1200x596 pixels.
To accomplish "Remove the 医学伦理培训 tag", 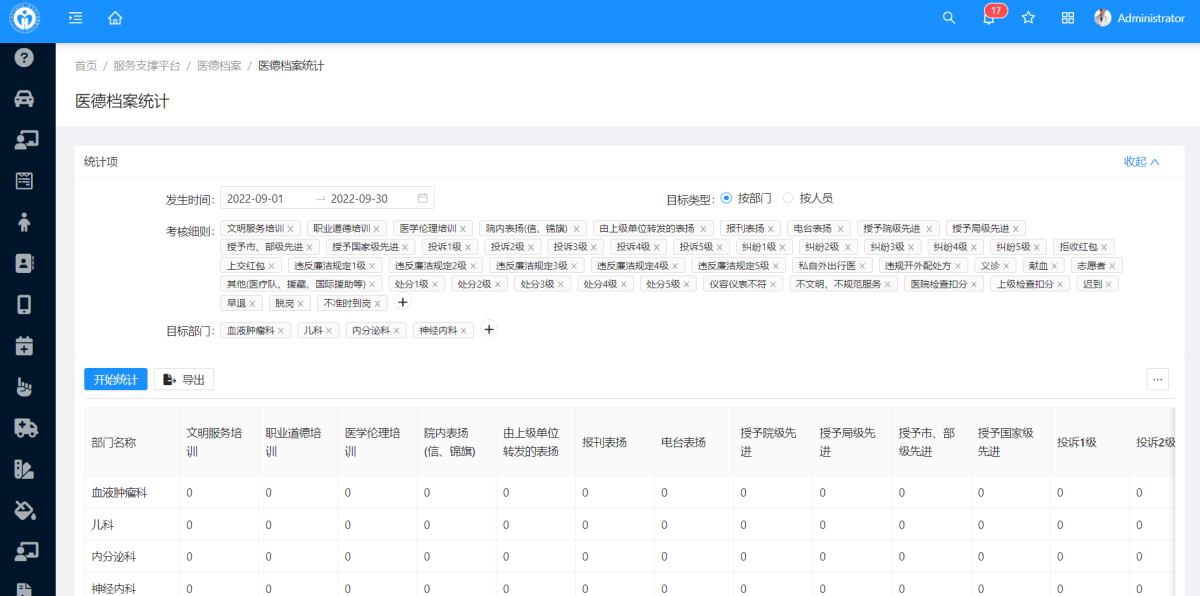I will tap(463, 228).
